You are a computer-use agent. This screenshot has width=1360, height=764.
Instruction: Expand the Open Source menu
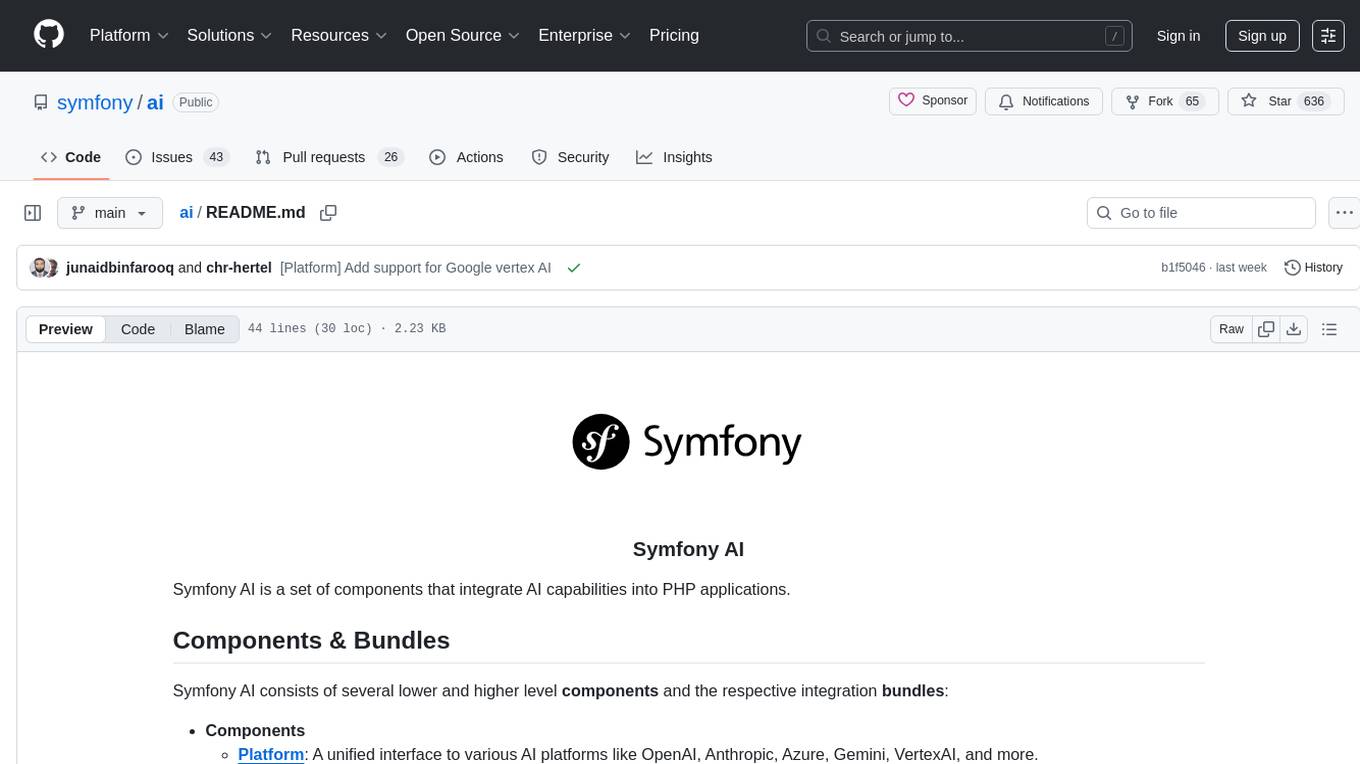[x=463, y=35]
